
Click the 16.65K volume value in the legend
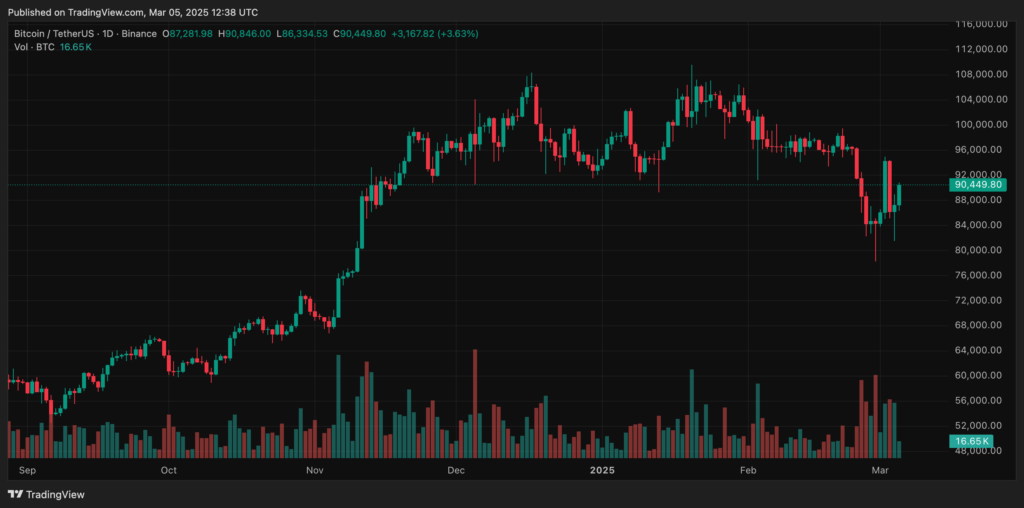point(78,47)
